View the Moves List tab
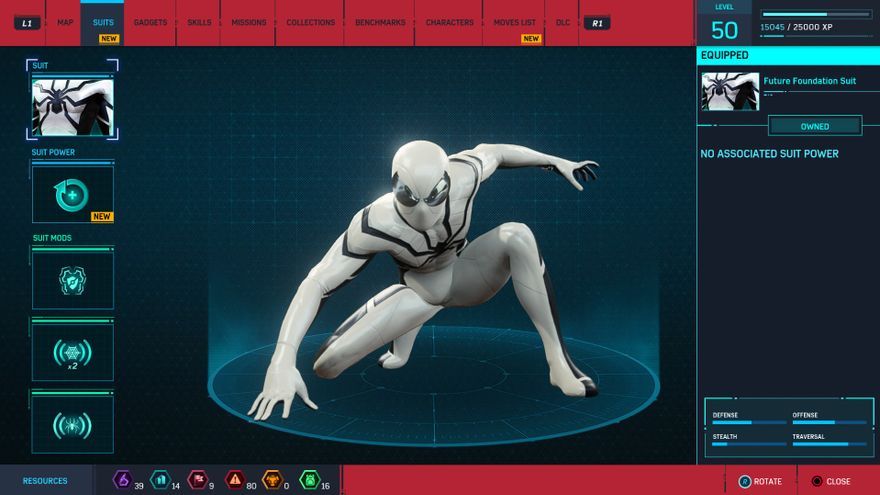The width and height of the screenshot is (880, 495). pyautogui.click(x=514, y=22)
